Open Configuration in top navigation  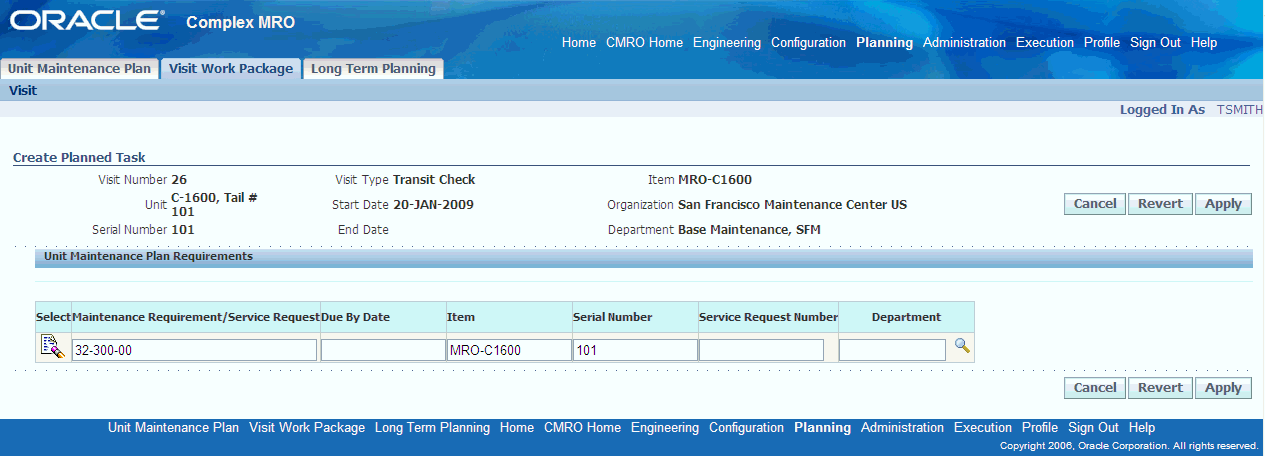tap(808, 43)
